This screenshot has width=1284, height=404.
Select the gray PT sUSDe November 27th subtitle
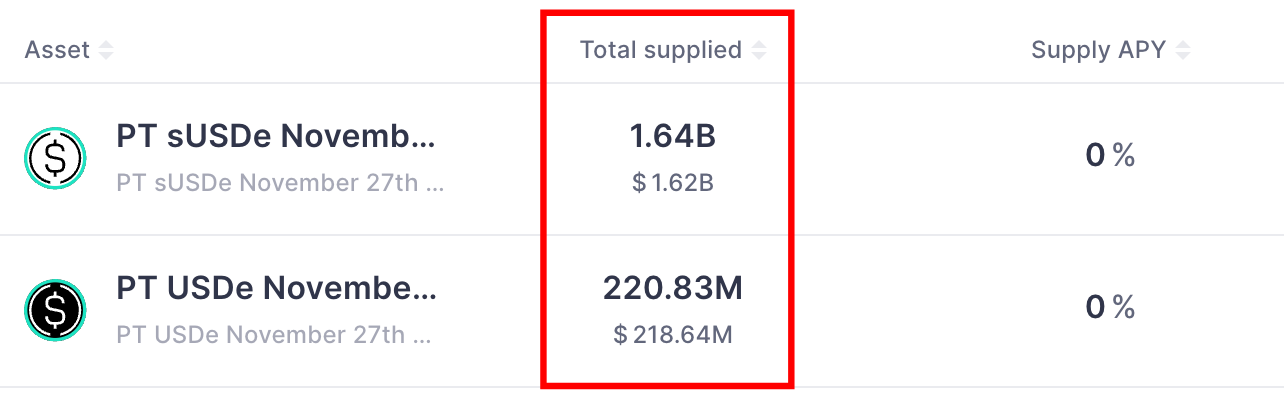pyautogui.click(x=280, y=183)
